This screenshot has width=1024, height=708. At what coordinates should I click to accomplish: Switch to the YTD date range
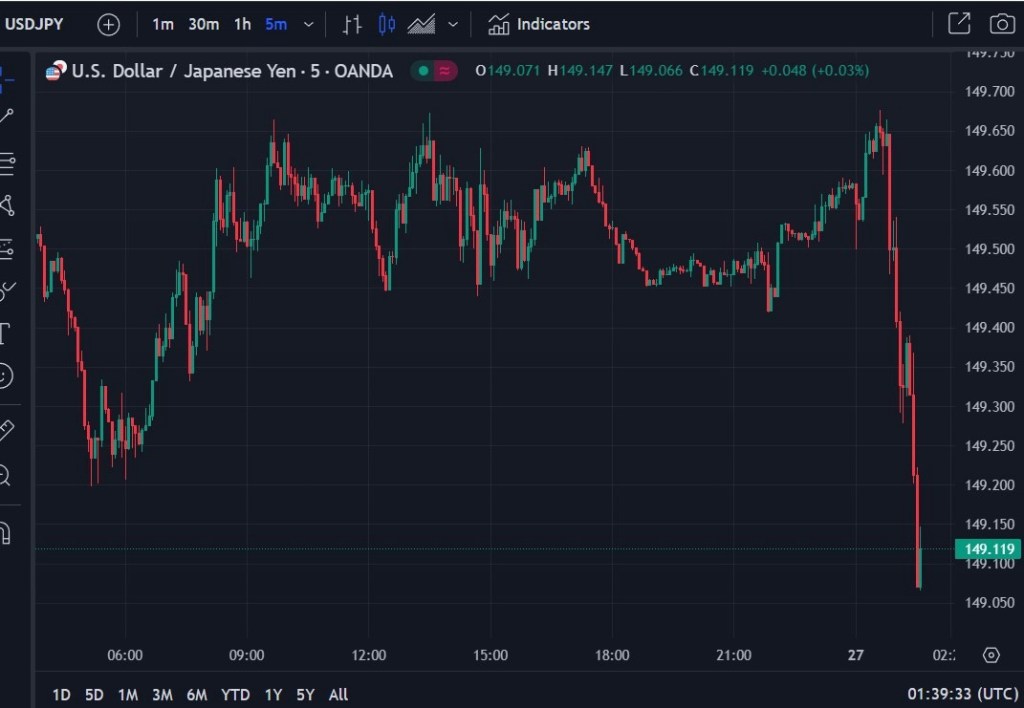(x=235, y=694)
